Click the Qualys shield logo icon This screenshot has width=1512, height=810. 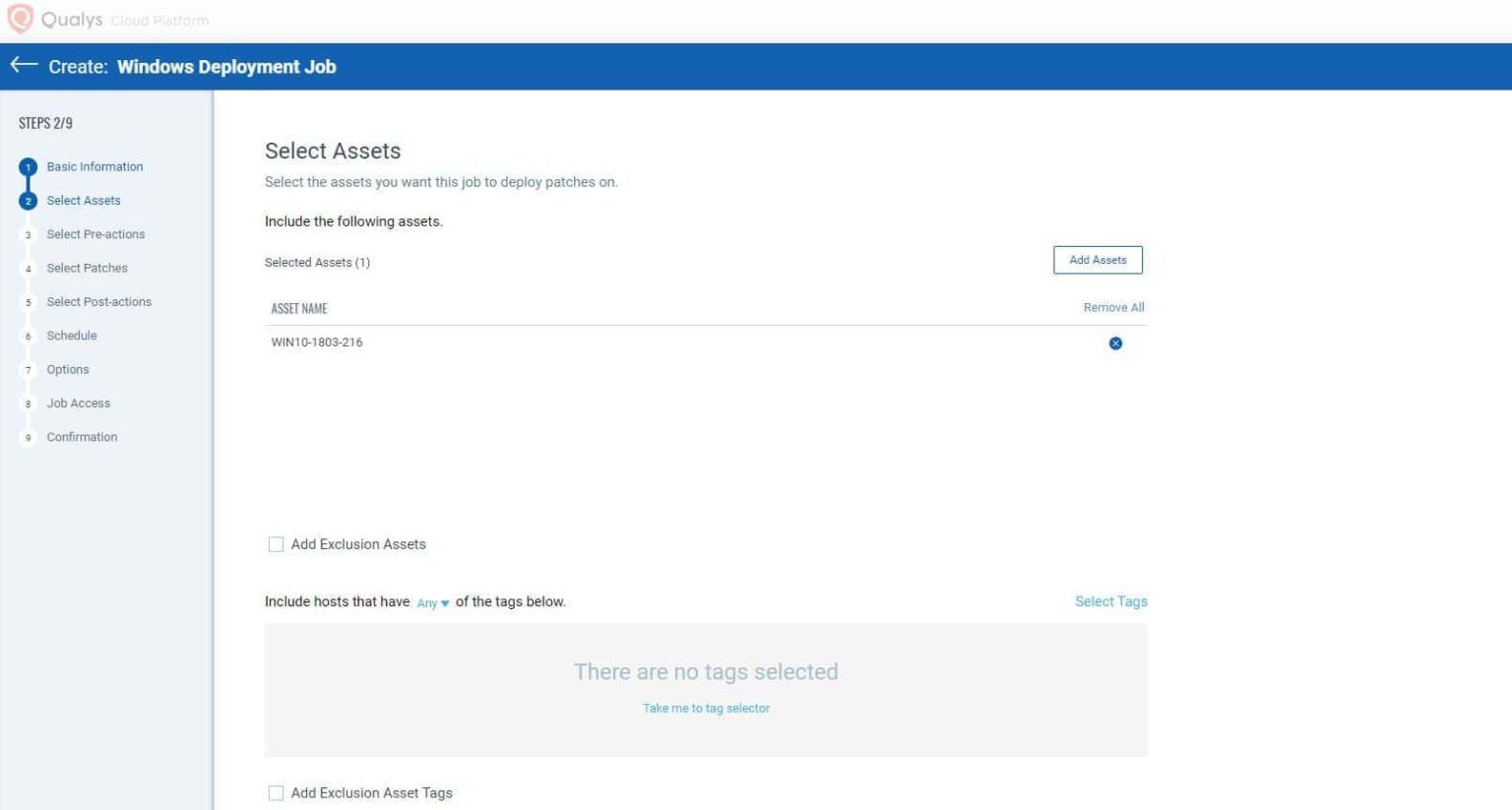pos(21,19)
